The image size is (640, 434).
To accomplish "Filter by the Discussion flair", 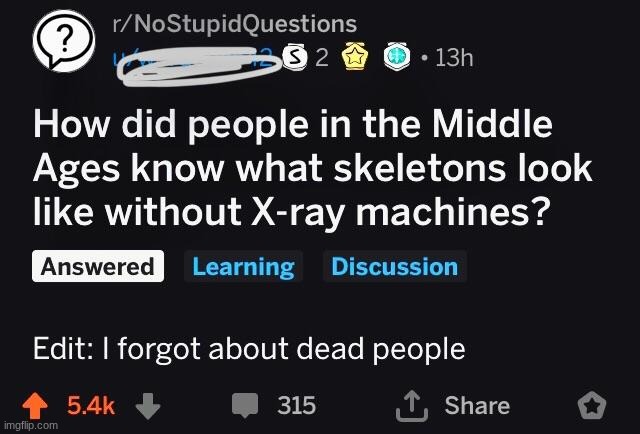I will pos(394,267).
